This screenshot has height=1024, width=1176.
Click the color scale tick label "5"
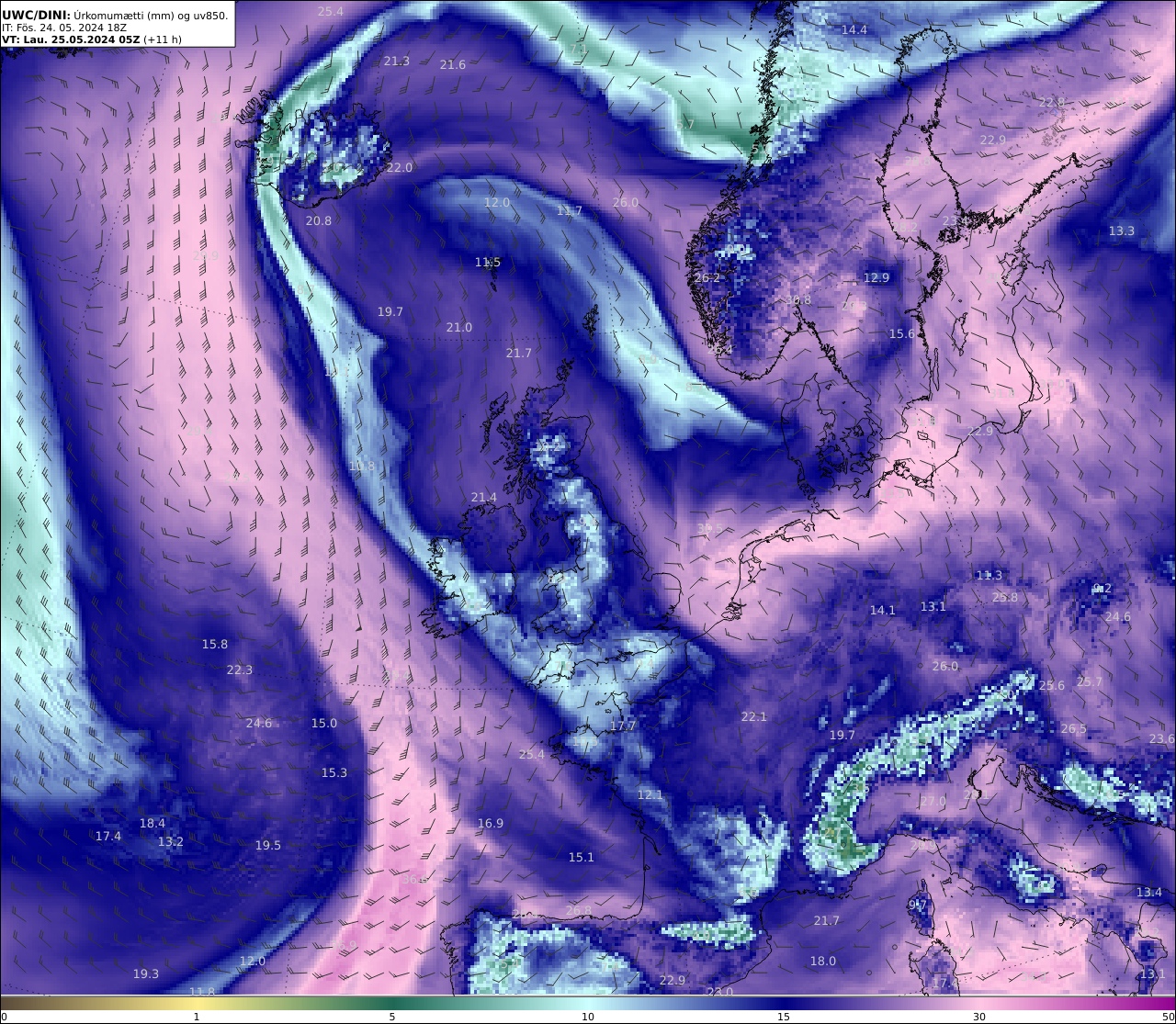[392, 1017]
